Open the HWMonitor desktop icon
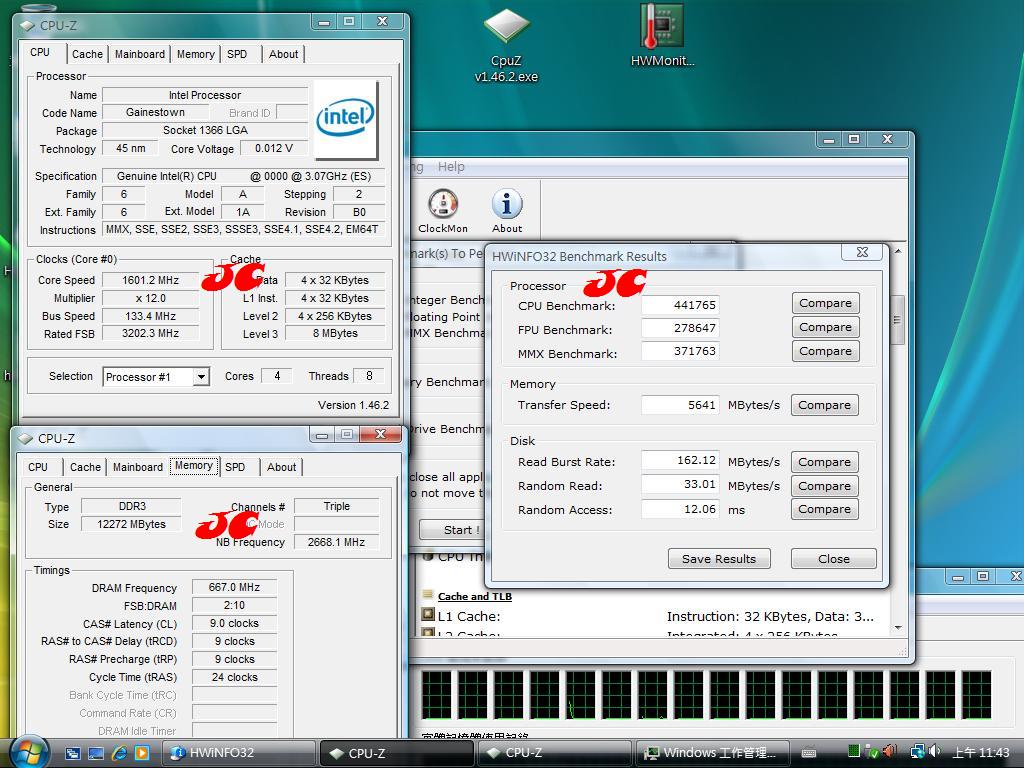1024x768 pixels. (662, 36)
